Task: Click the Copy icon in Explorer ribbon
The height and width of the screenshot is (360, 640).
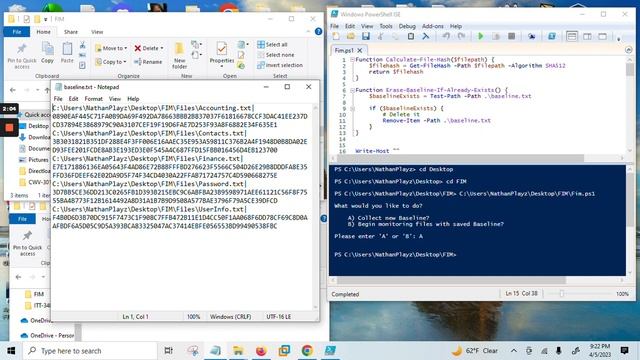Action: point(47,52)
